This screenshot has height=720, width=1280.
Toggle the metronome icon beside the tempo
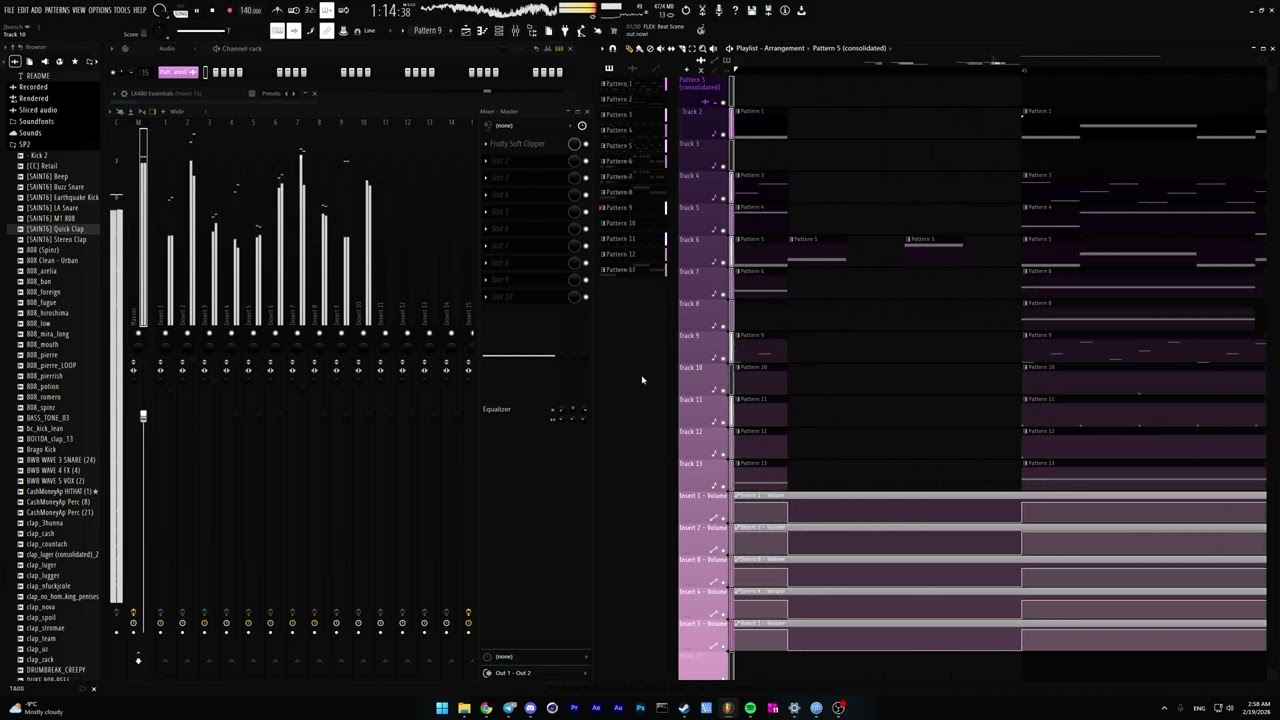click(x=277, y=10)
